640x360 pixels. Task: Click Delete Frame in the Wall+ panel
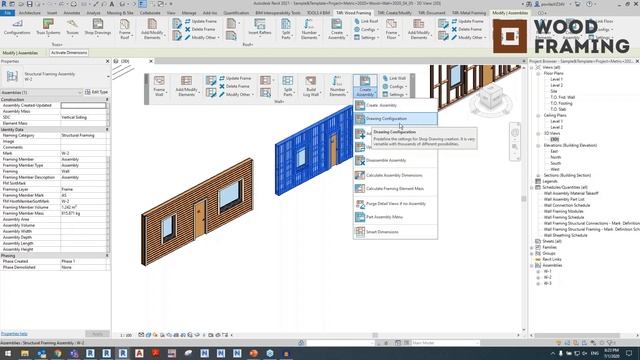coord(234,86)
